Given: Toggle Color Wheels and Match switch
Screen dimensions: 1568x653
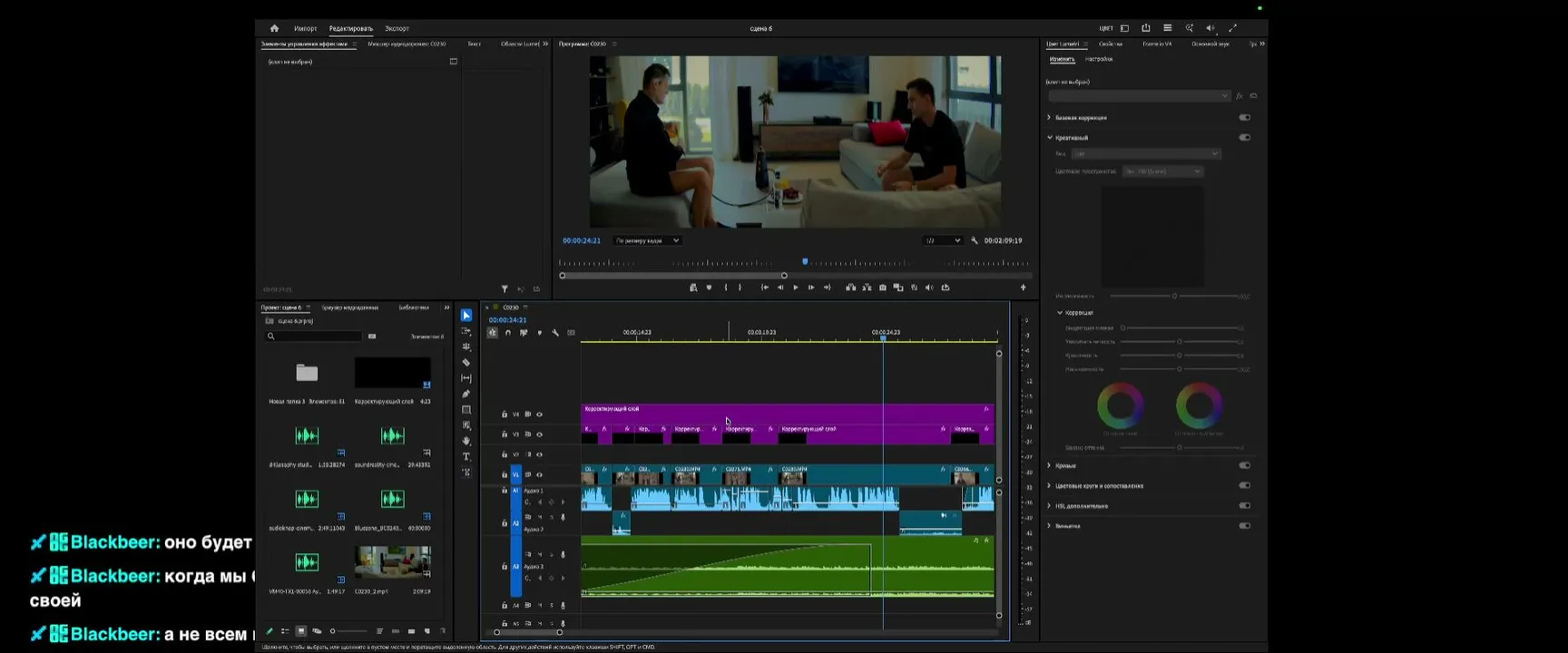Looking at the screenshot, I should 1244,485.
